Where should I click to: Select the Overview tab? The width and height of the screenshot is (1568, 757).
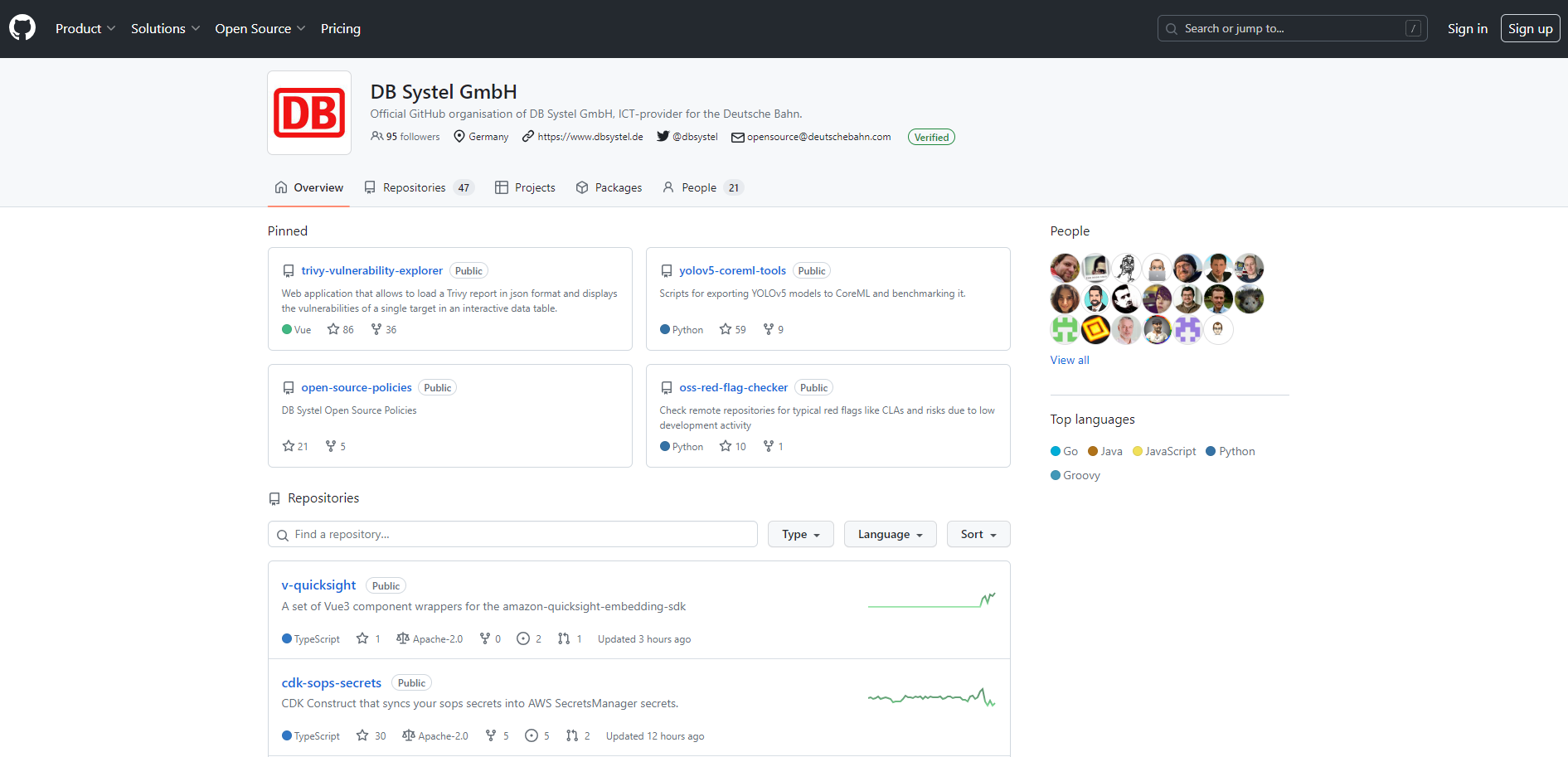pyautogui.click(x=309, y=187)
